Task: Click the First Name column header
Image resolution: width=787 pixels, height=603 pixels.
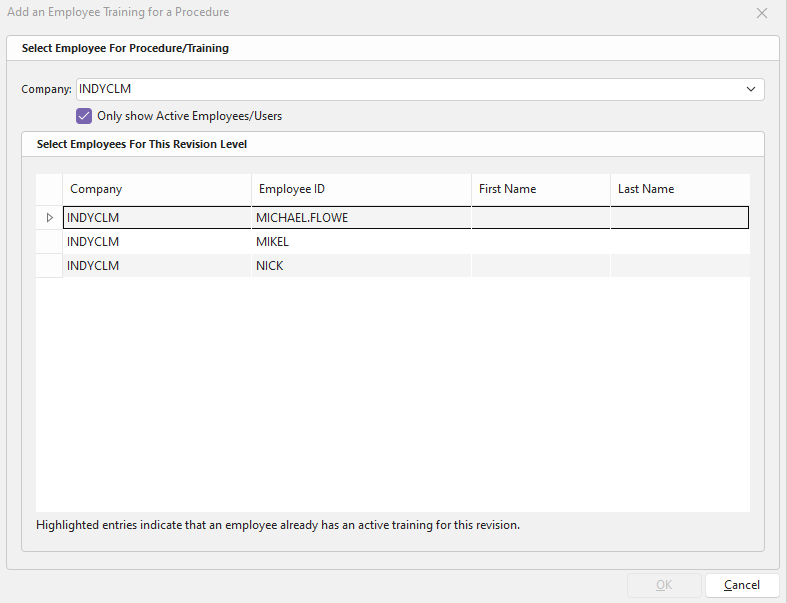Action: click(x=540, y=189)
